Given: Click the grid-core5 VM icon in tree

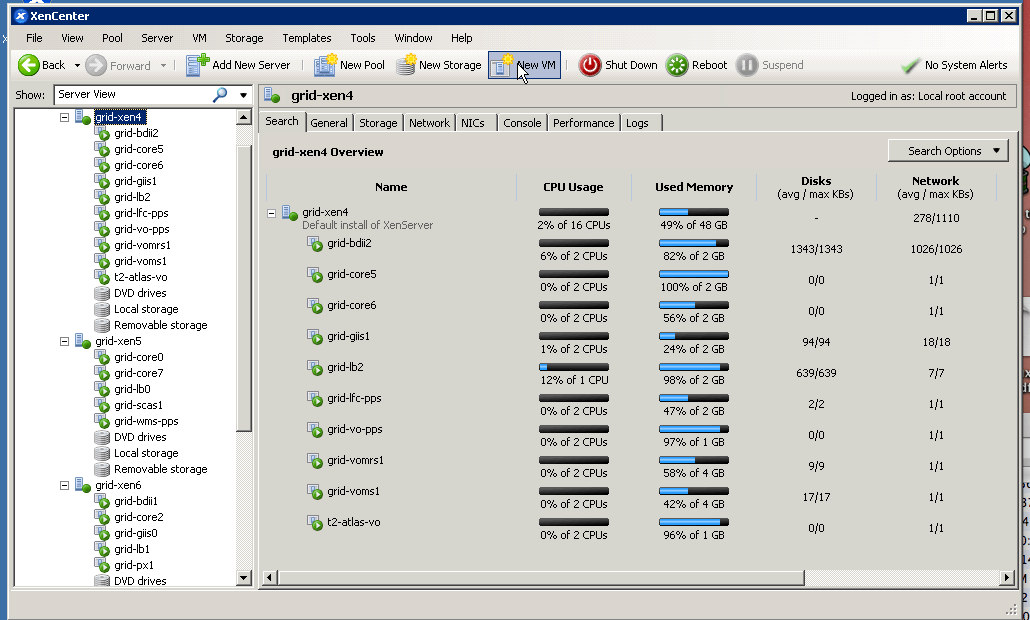Looking at the screenshot, I should pyautogui.click(x=102, y=149).
